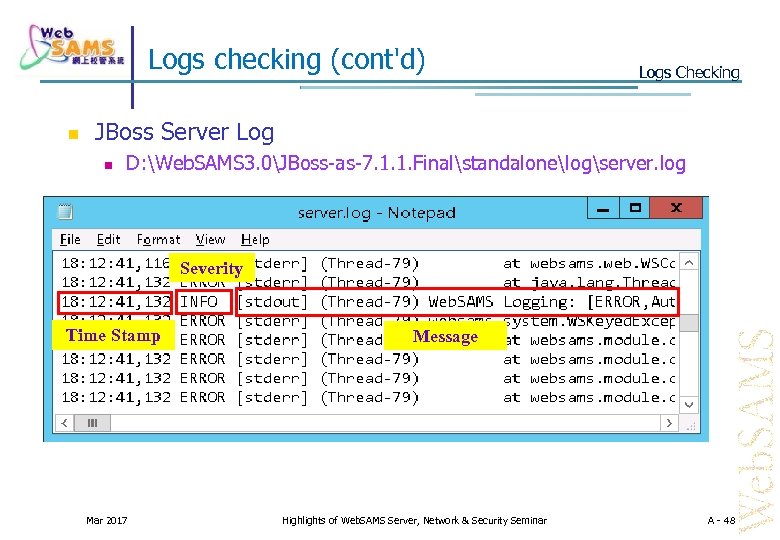Click the server.log file path text
Image resolution: width=780 pixels, height=540 pixels.
405,163
